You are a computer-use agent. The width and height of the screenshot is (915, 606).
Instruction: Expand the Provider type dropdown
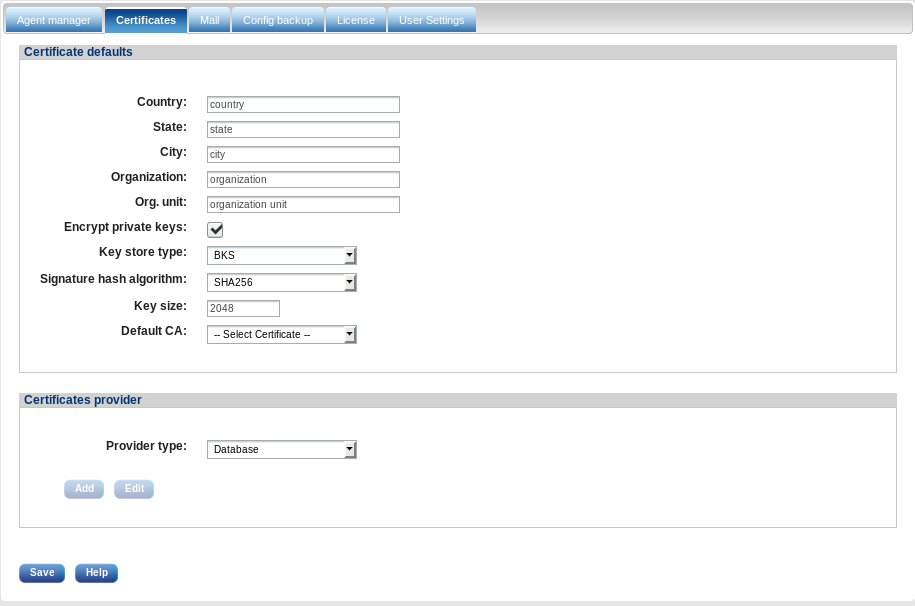point(282,449)
